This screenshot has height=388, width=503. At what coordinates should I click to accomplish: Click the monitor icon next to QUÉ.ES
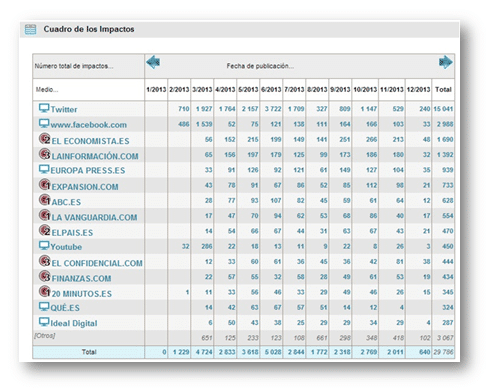click(44, 307)
